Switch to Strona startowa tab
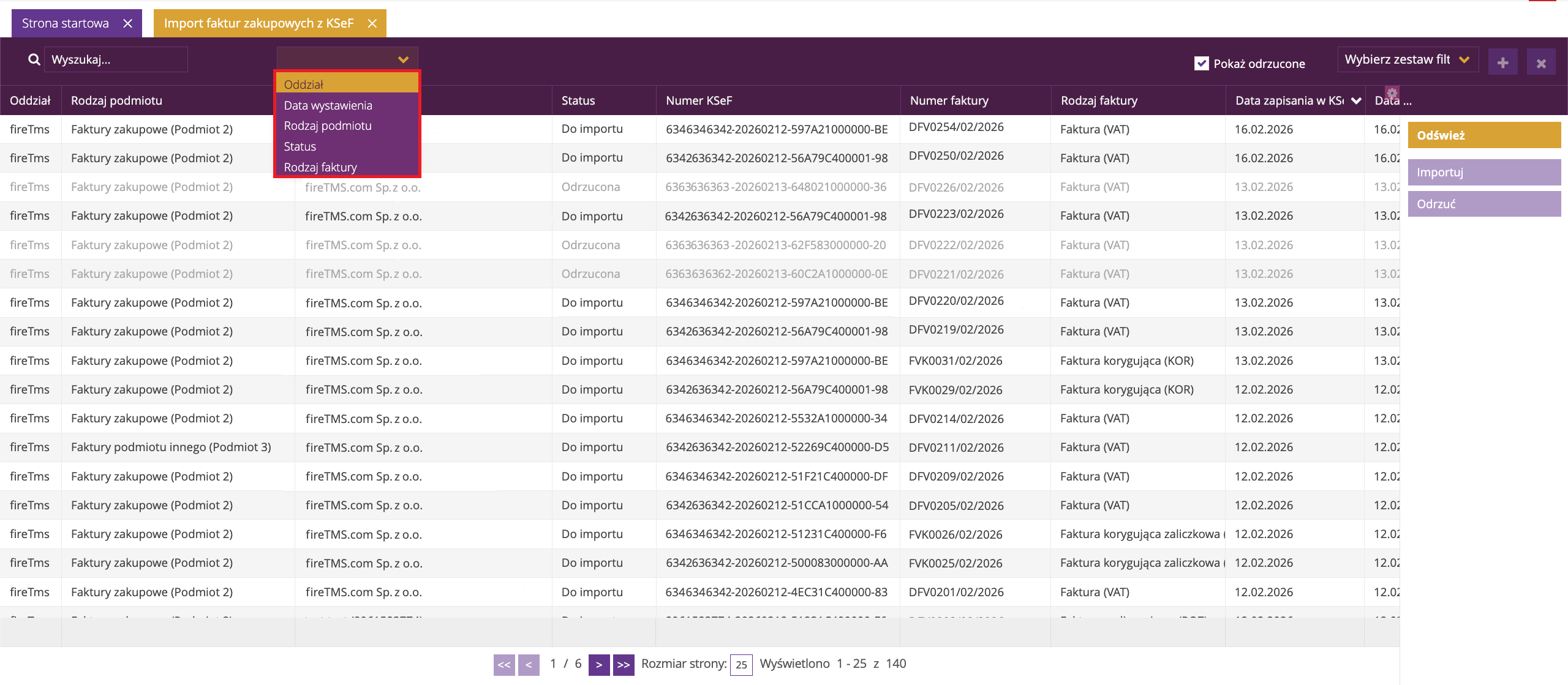1568x685 pixels. click(66, 23)
